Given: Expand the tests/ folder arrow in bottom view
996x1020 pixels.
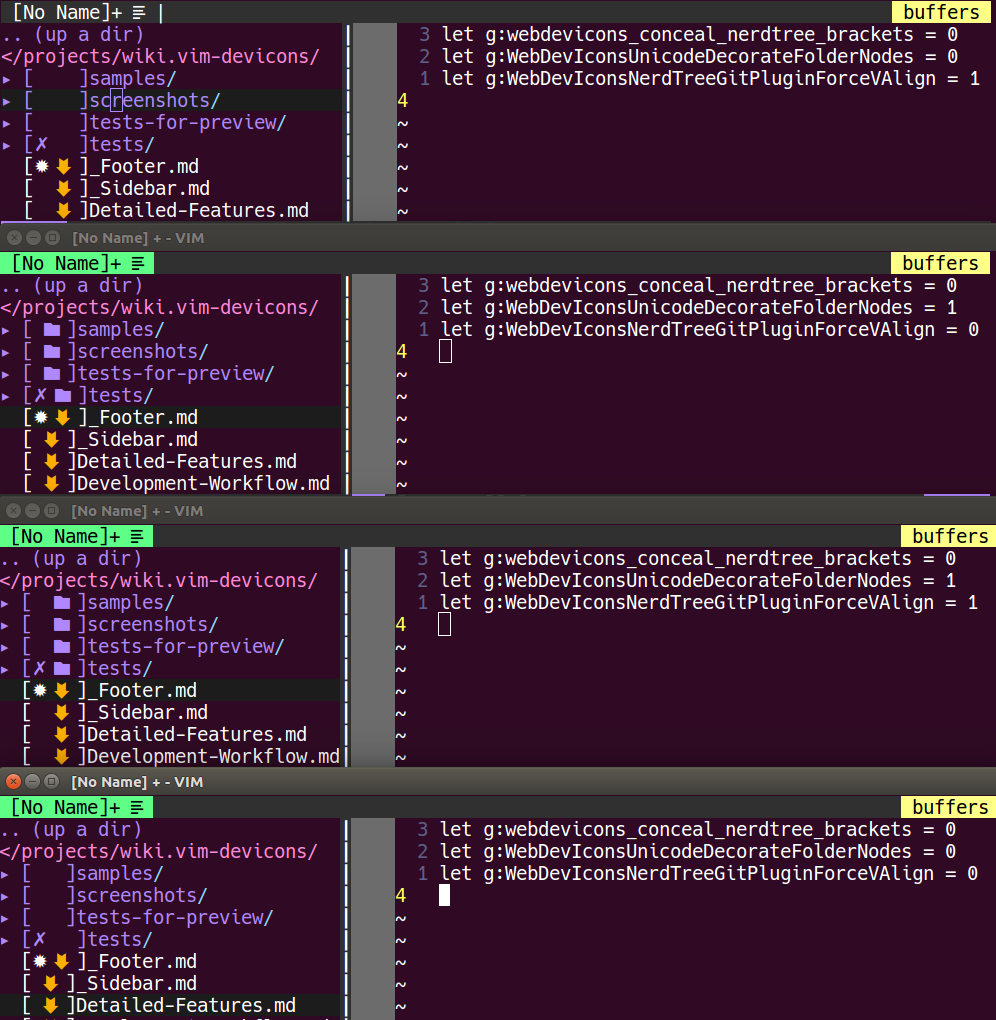Looking at the screenshot, I should point(5,940).
